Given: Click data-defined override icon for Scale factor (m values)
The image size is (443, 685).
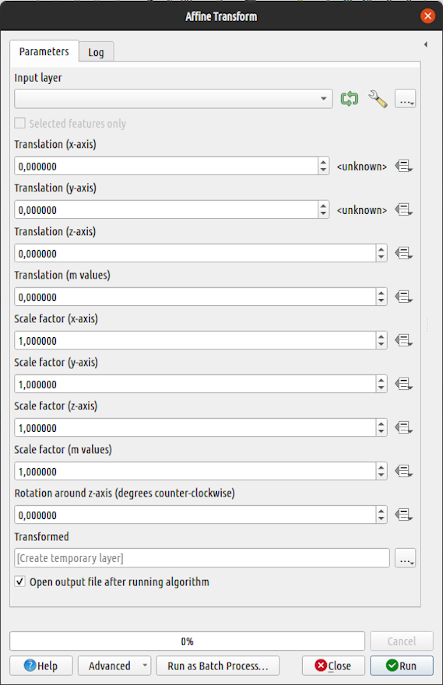Looking at the screenshot, I should point(404,471).
